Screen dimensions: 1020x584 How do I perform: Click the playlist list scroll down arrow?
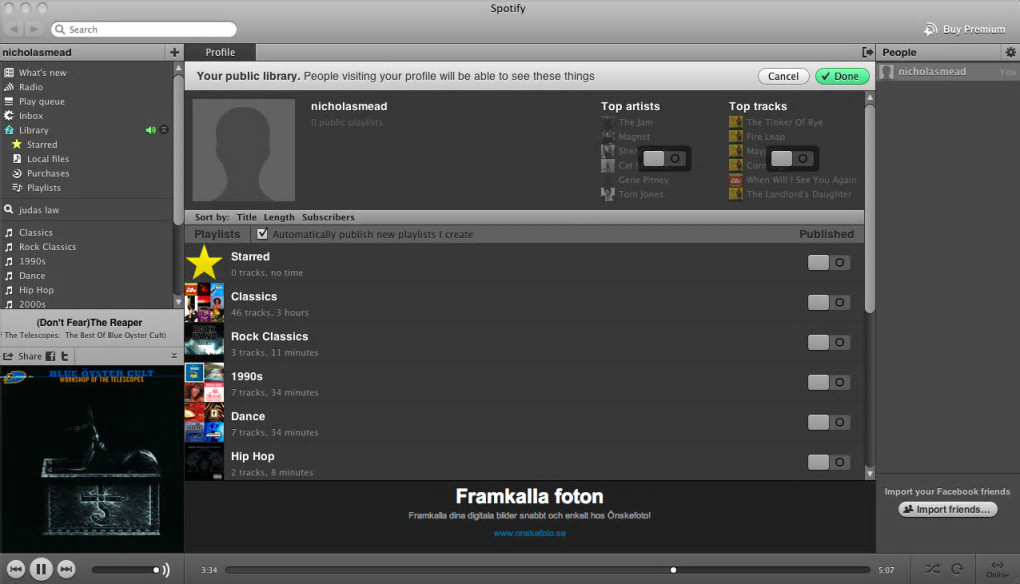870,473
